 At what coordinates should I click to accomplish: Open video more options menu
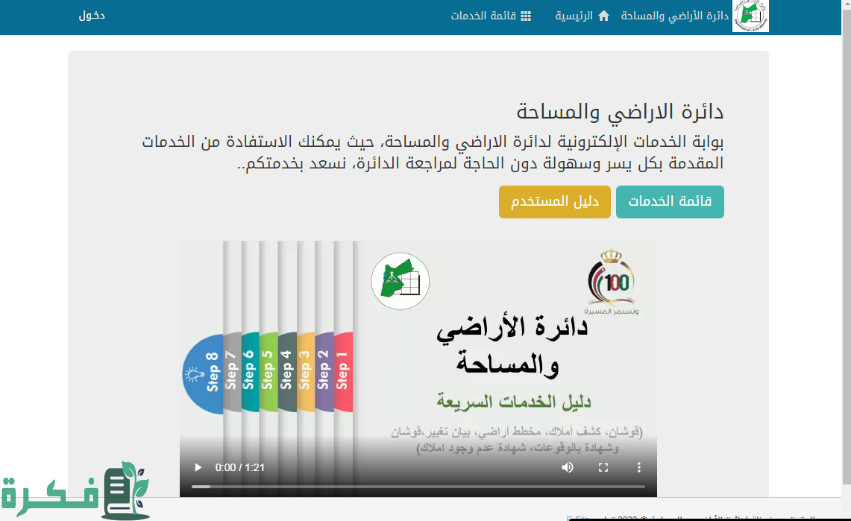639,467
